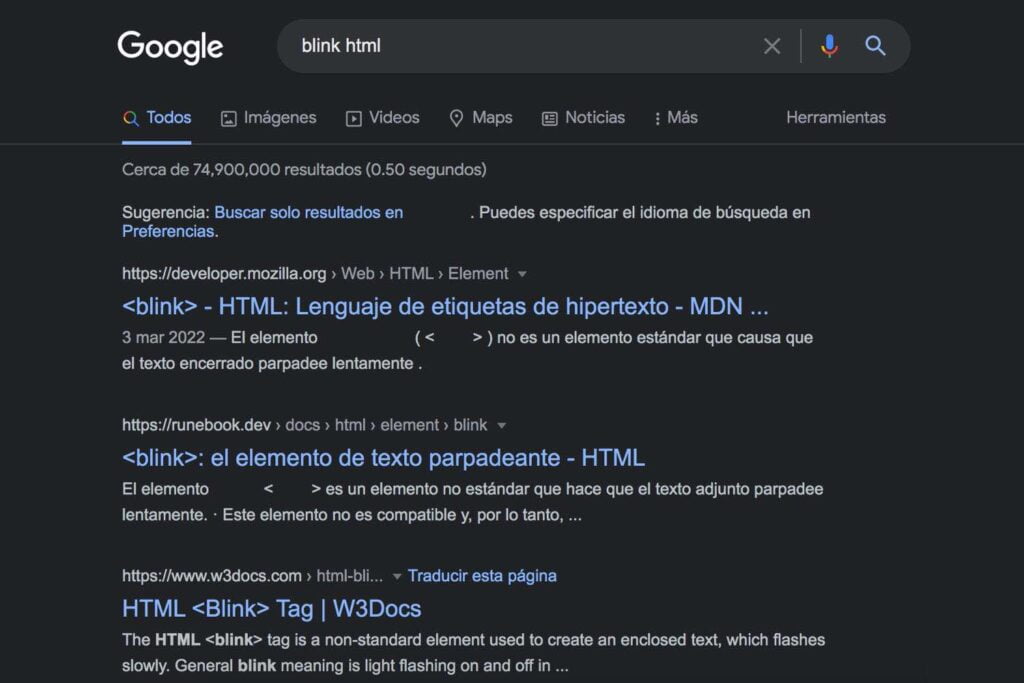Open runebook.dev elemento de texto parpadeante result
The image size is (1024, 683).
(x=383, y=458)
